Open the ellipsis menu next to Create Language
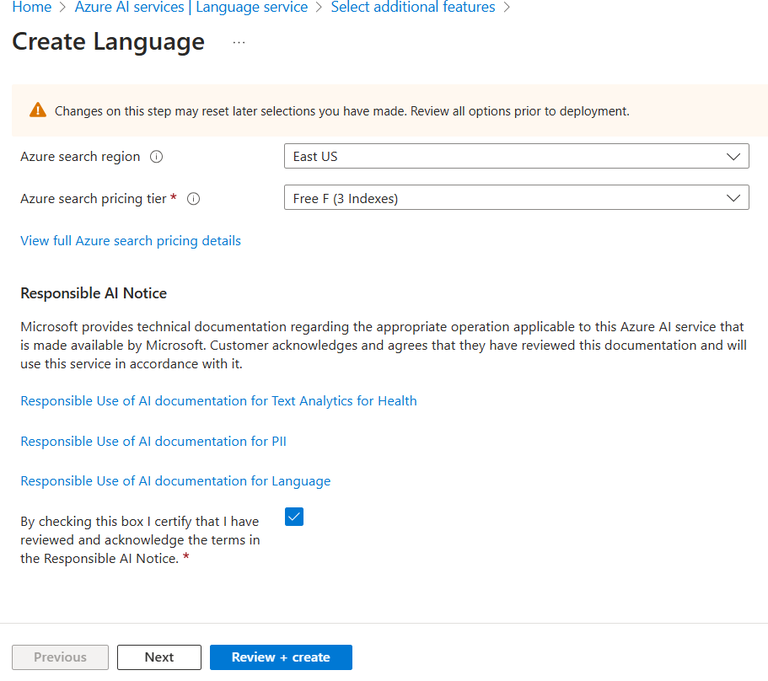 [238, 43]
